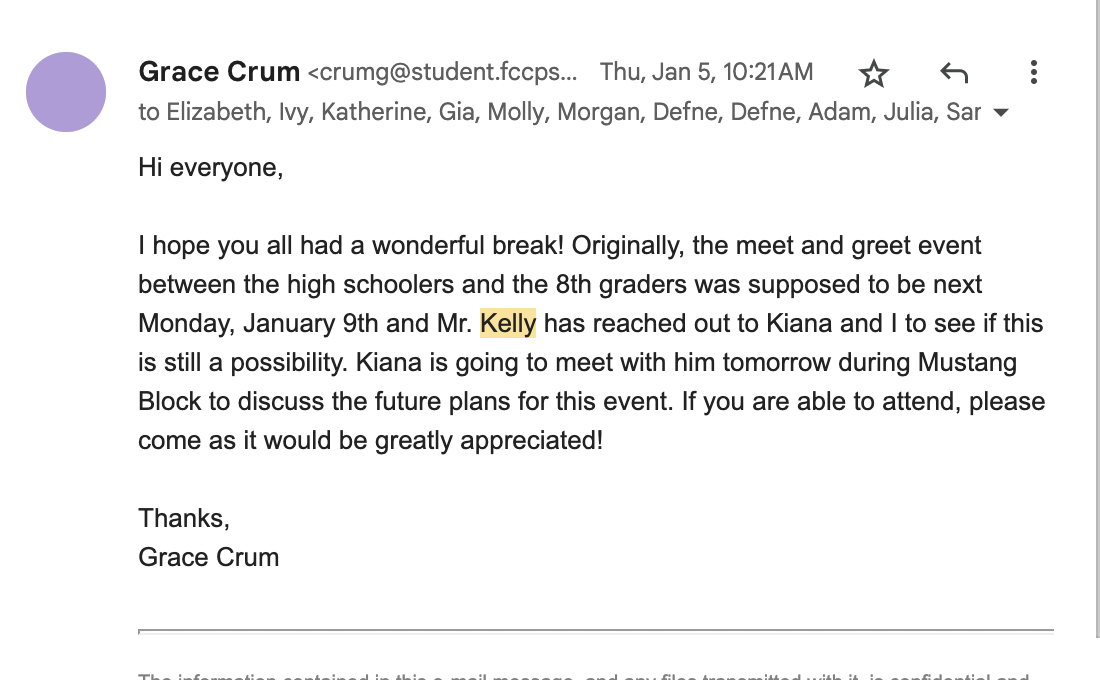Click the bold sender name in header
Image resolution: width=1100 pixels, height=680 pixels.
click(x=219, y=72)
